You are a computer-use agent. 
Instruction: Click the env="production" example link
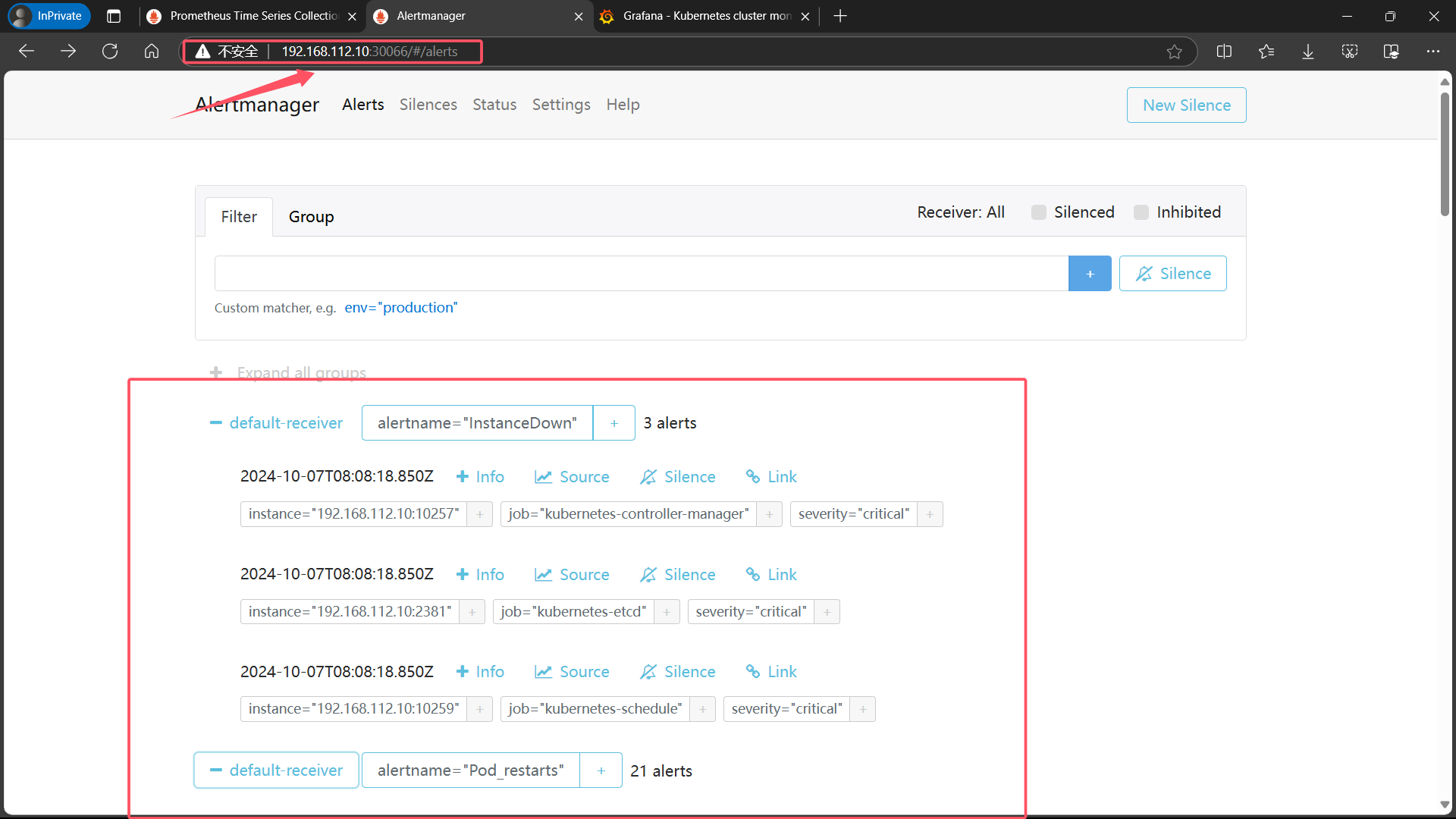[x=400, y=308]
